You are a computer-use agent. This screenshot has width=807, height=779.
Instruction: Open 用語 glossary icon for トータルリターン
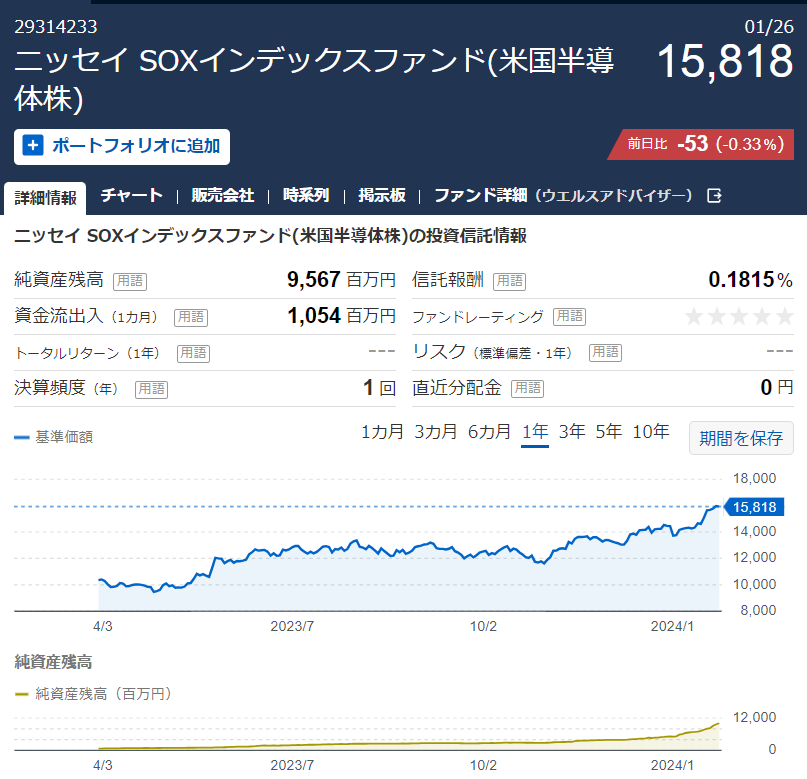coord(194,353)
